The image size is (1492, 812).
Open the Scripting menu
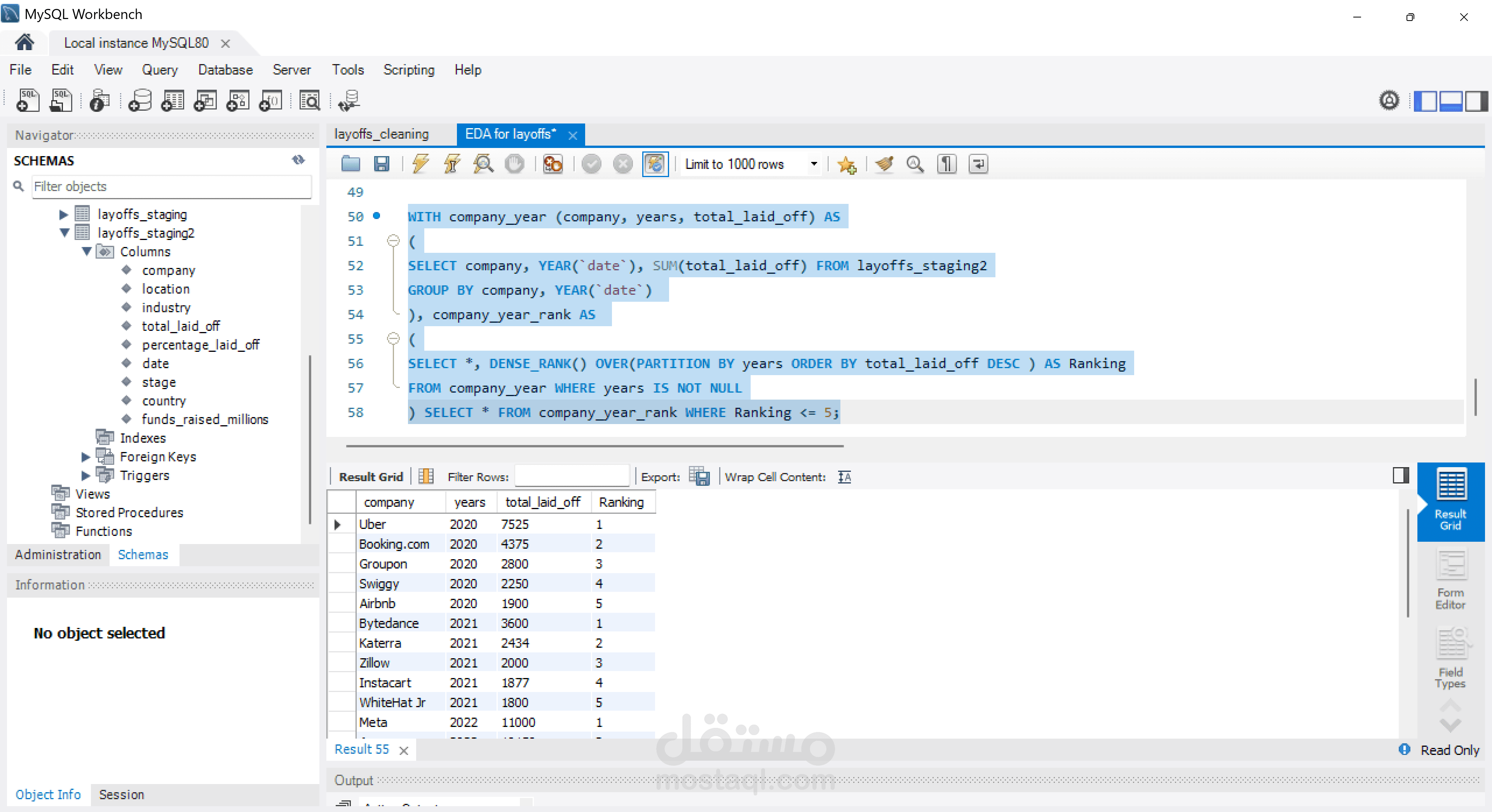coord(408,70)
